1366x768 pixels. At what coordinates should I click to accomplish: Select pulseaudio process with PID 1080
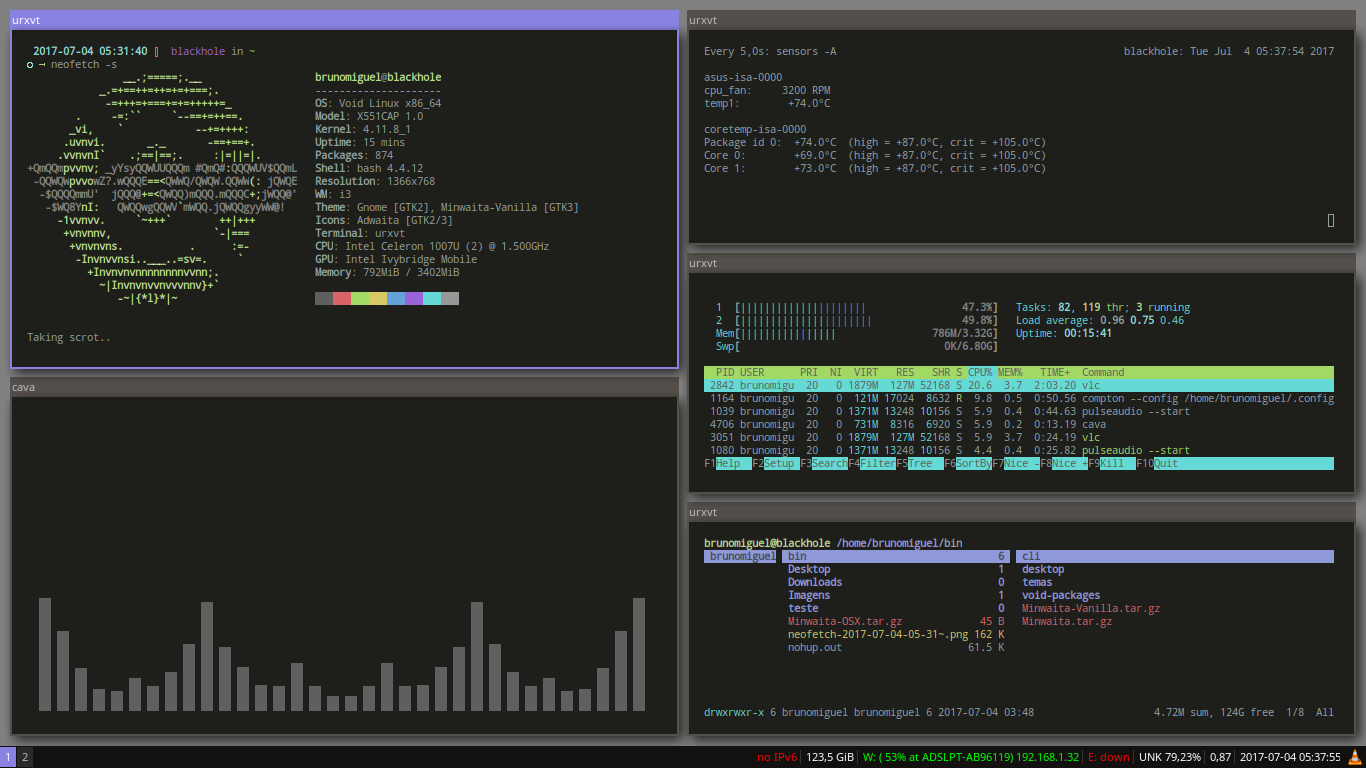tap(1018, 450)
